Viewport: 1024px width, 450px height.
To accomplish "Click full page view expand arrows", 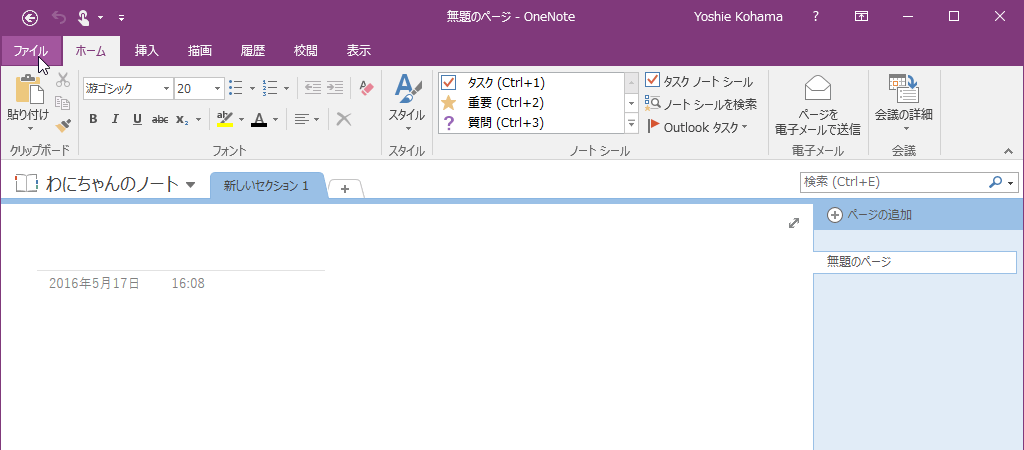I will (x=793, y=223).
